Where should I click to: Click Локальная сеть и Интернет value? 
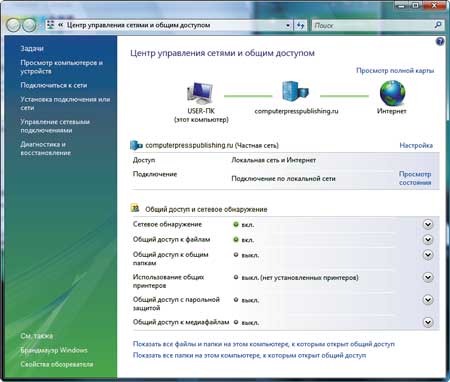(x=274, y=160)
